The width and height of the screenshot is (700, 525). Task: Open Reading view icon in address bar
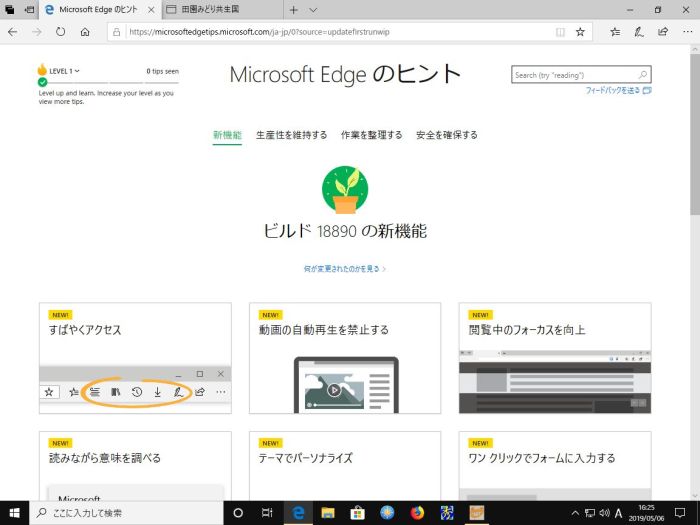(560, 31)
